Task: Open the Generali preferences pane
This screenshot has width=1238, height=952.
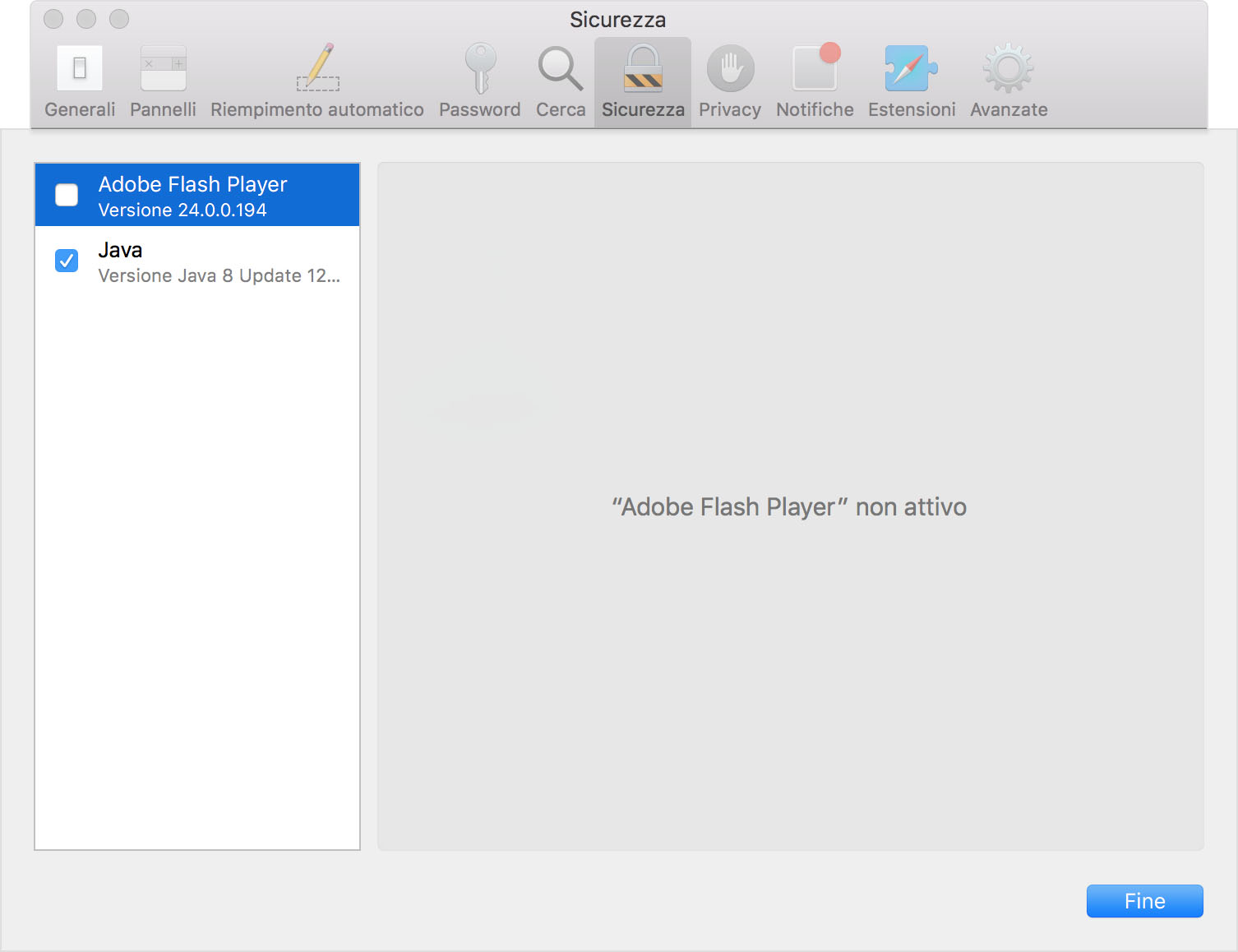Action: tap(80, 81)
